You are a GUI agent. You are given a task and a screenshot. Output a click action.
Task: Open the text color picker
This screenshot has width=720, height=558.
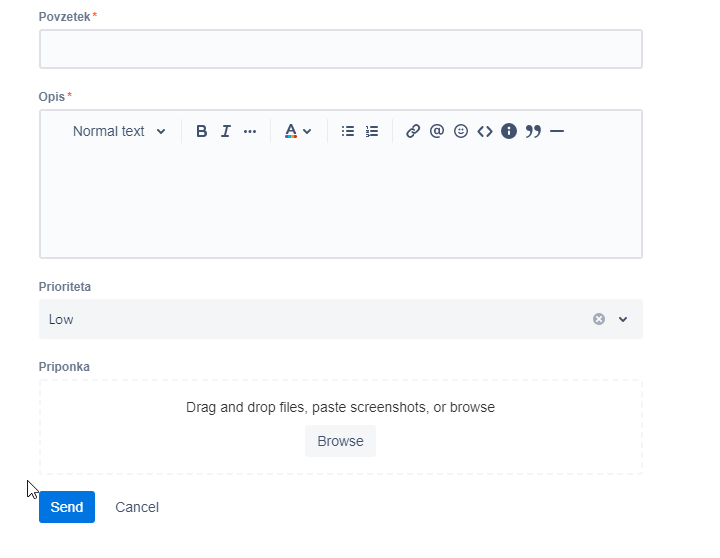(x=298, y=131)
